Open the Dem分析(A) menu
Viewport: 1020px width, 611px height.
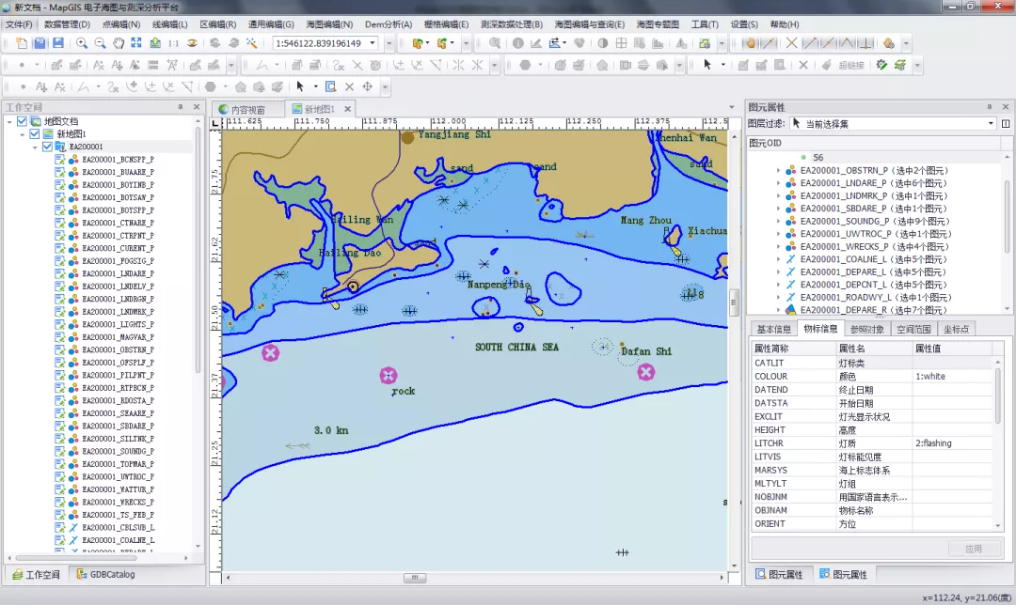388,25
